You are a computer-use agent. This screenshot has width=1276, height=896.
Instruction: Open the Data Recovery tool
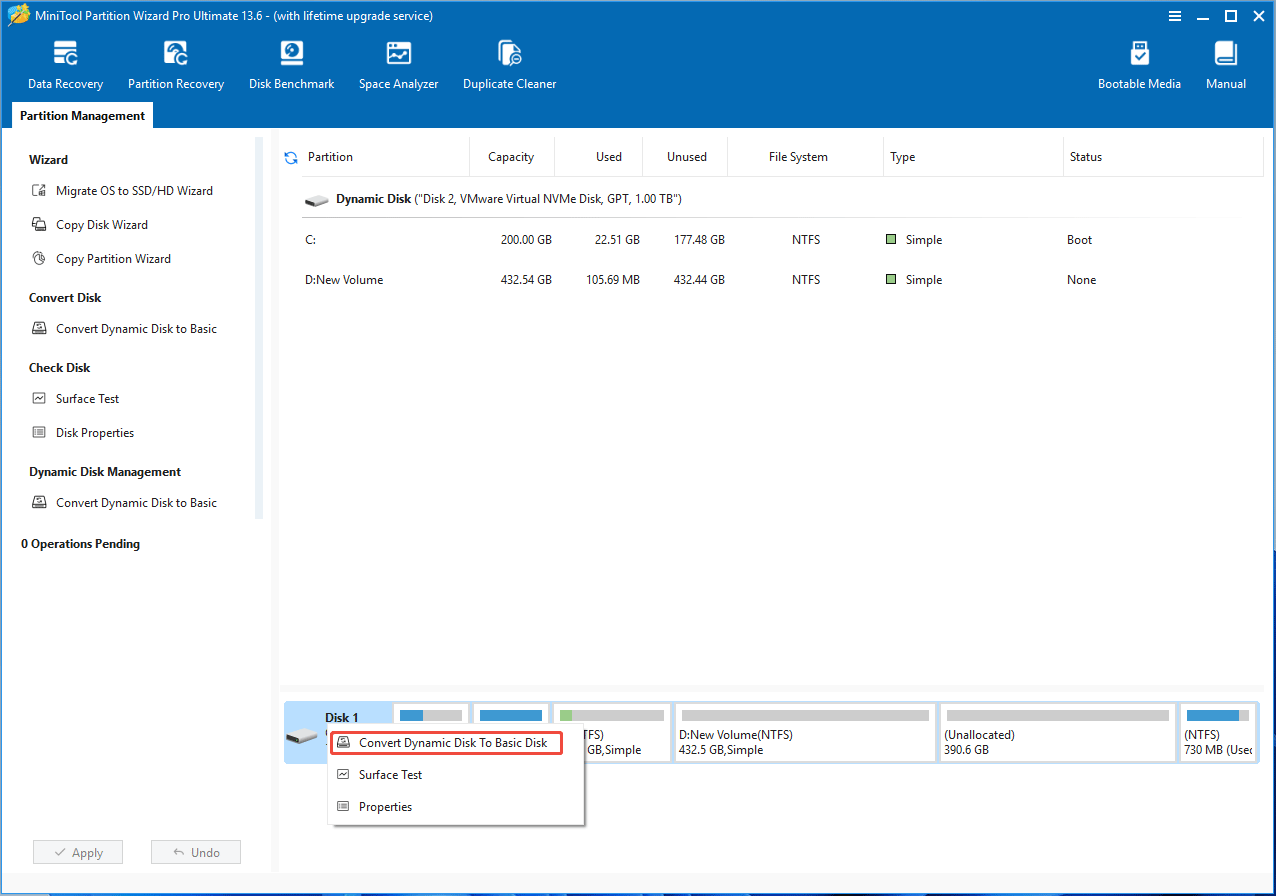click(x=65, y=66)
